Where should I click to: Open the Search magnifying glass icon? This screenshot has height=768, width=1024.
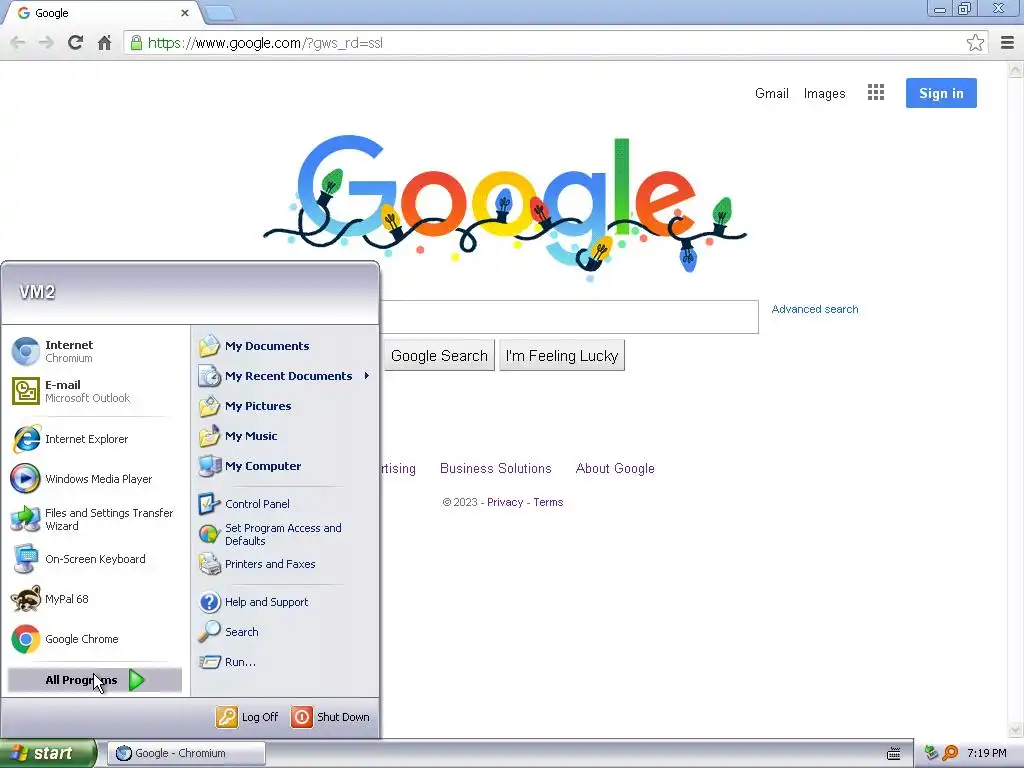coord(209,632)
